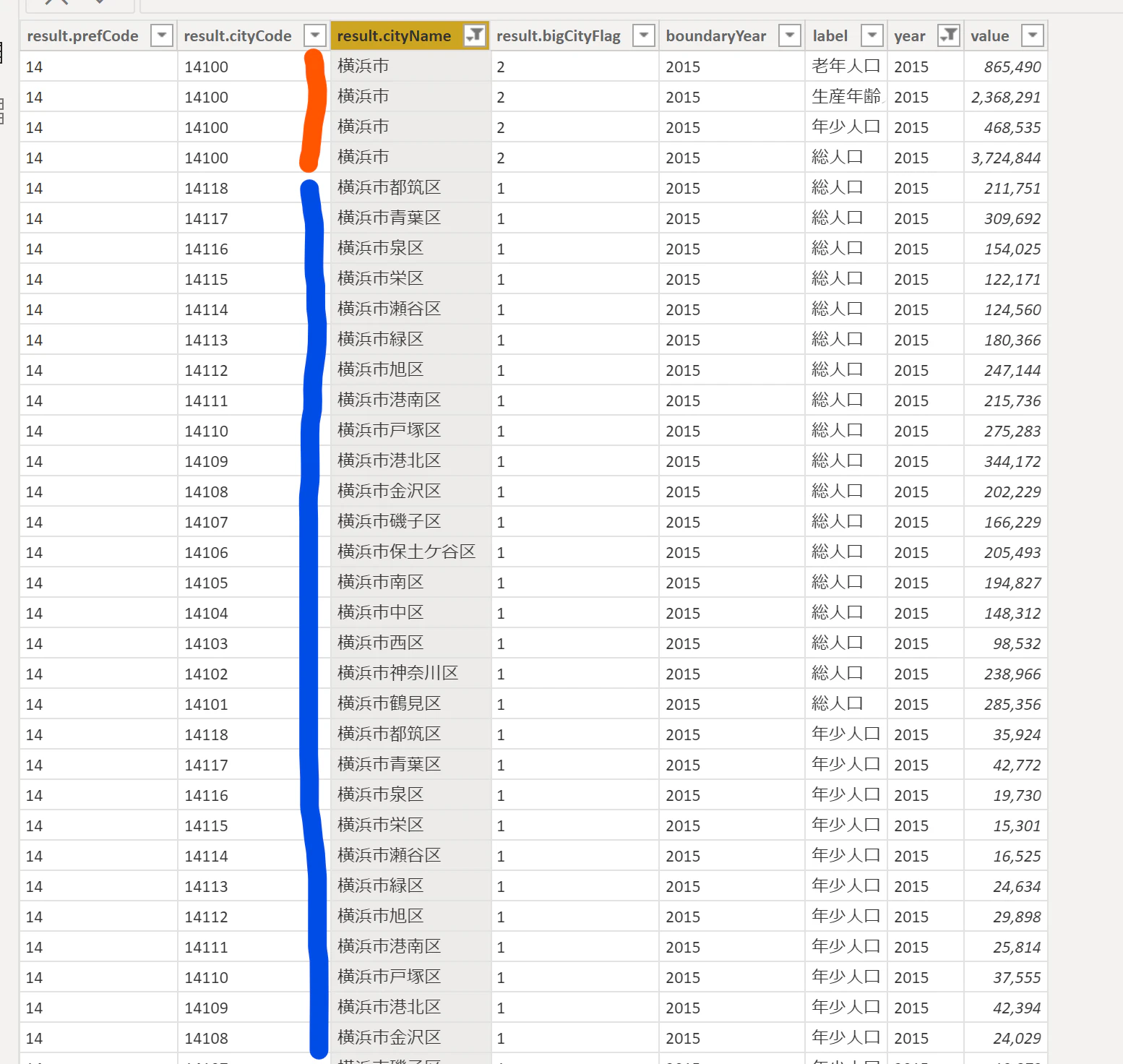
Task: Click cityCode 14101 cell
Action: [254, 704]
